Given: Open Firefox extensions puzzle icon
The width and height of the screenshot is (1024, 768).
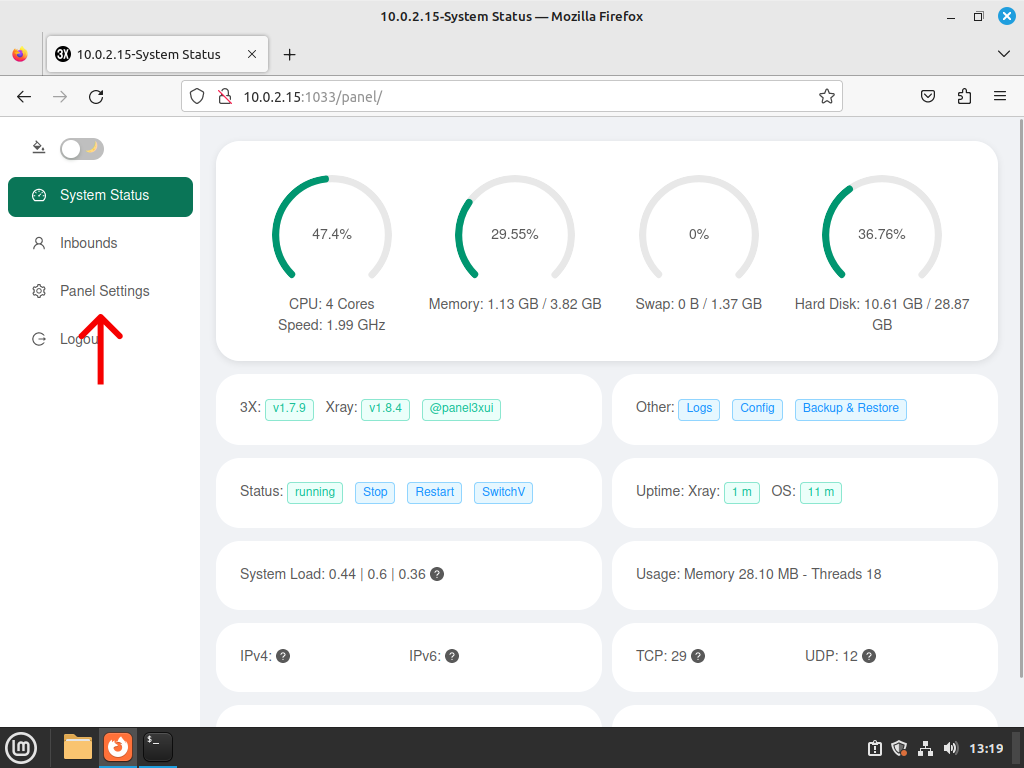Looking at the screenshot, I should click(964, 97).
